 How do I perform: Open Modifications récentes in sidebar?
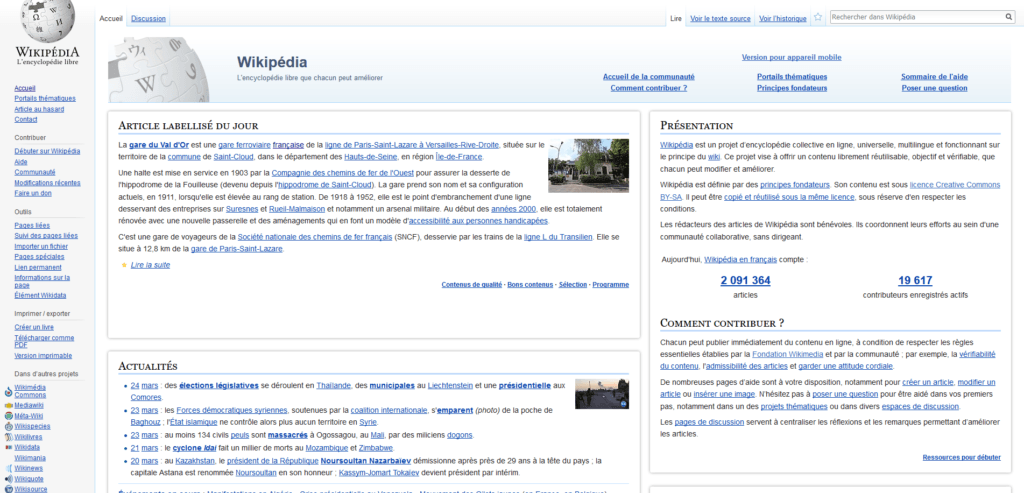coord(47,183)
